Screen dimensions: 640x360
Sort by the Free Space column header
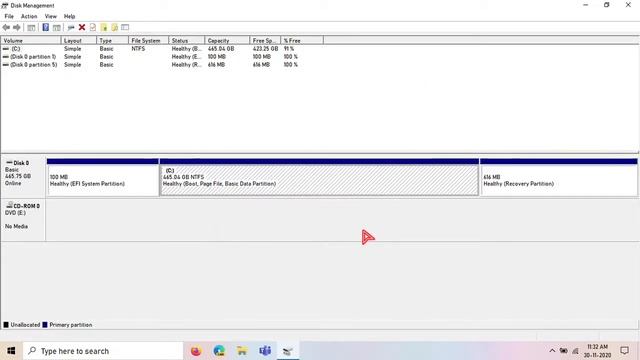(265, 40)
